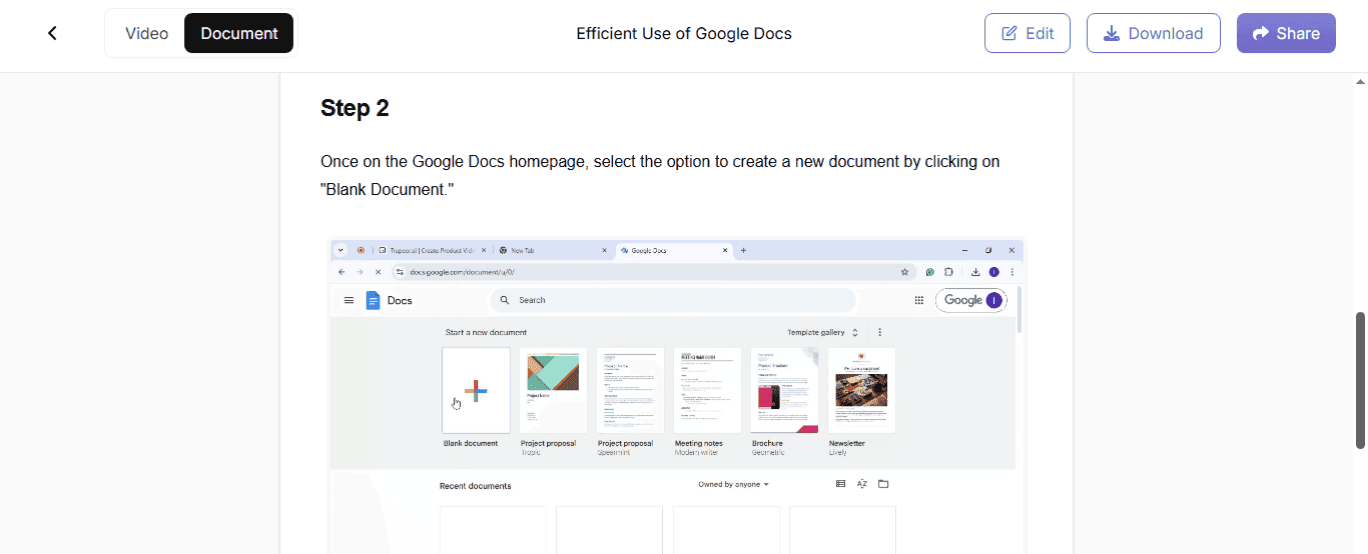Open the Owned by anyone dropdown
Viewport: 1368px width, 554px height.
(x=733, y=485)
